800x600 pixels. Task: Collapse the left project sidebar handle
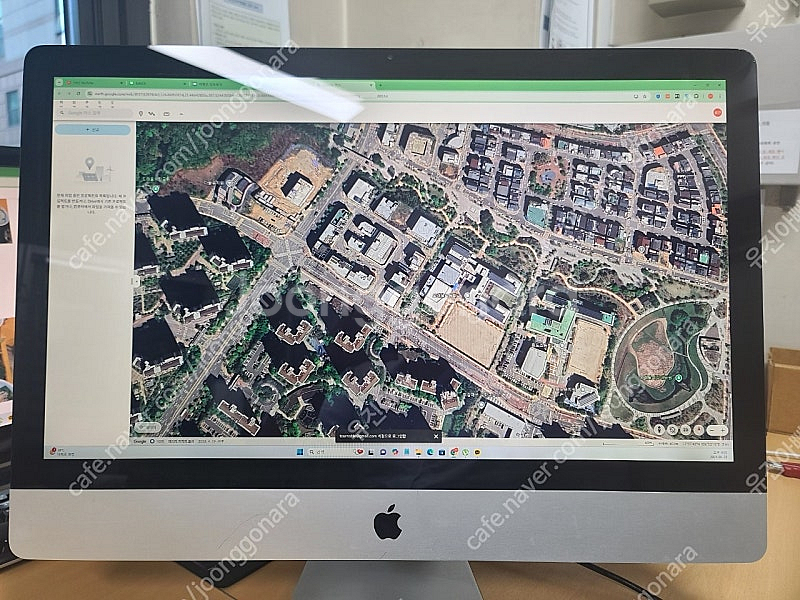[135, 281]
